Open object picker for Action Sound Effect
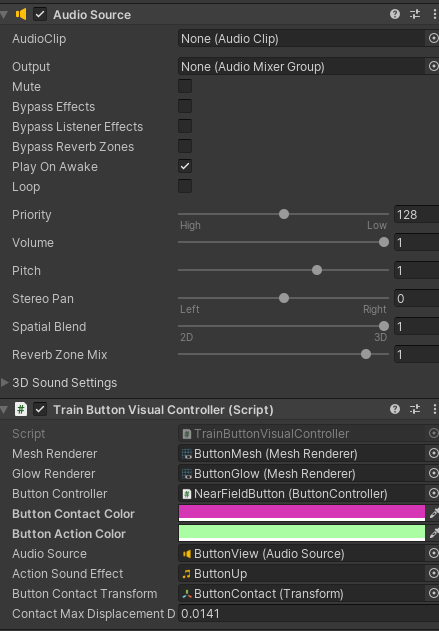Screen dimensions: 439x631 tap(433, 573)
